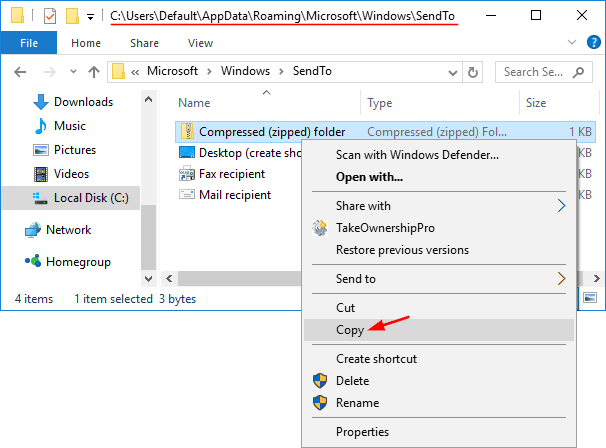Click the Compressed (zipped) folder file icon
606x448 pixels.
[x=187, y=131]
